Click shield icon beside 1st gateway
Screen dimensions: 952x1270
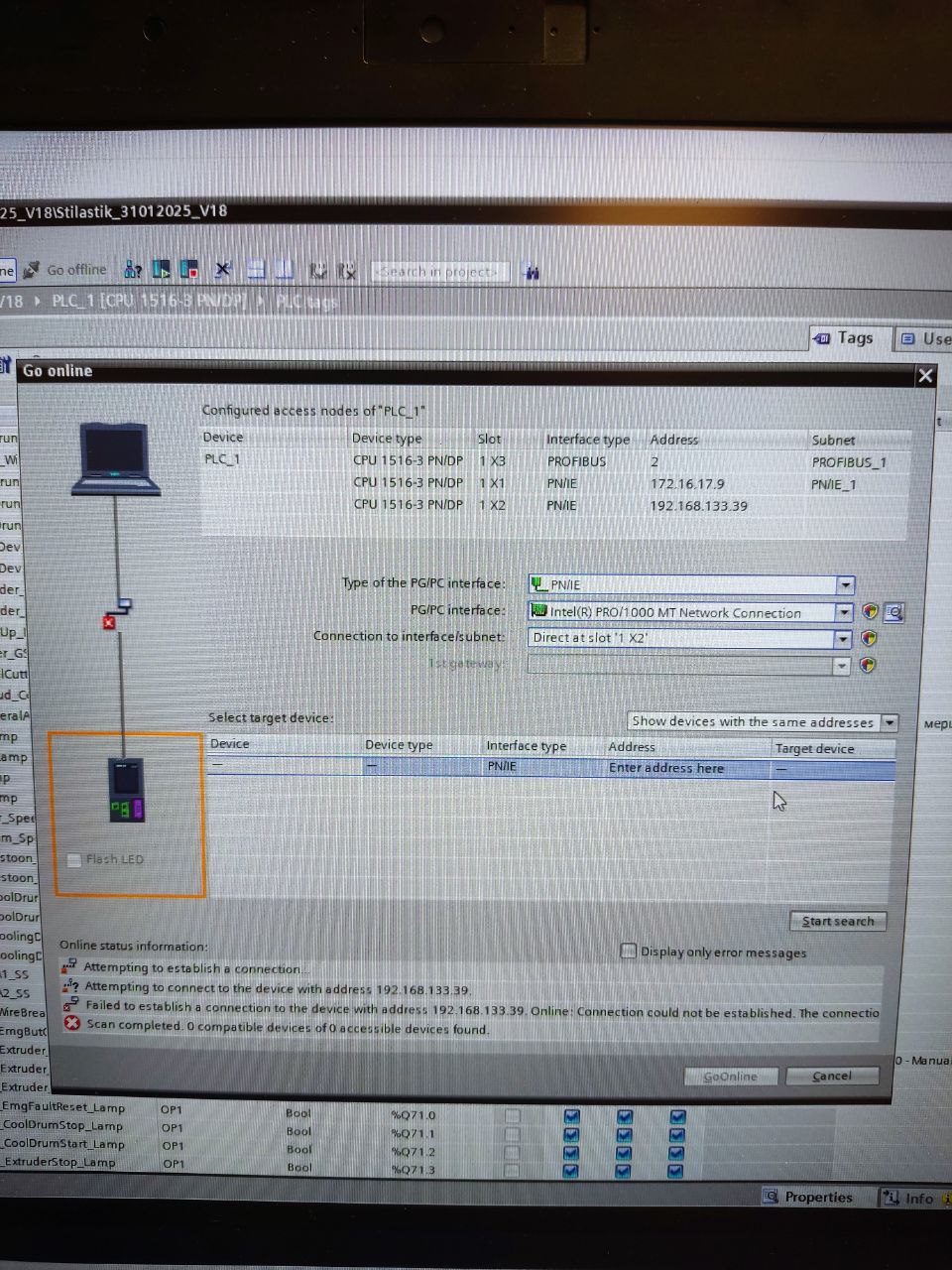click(x=868, y=665)
